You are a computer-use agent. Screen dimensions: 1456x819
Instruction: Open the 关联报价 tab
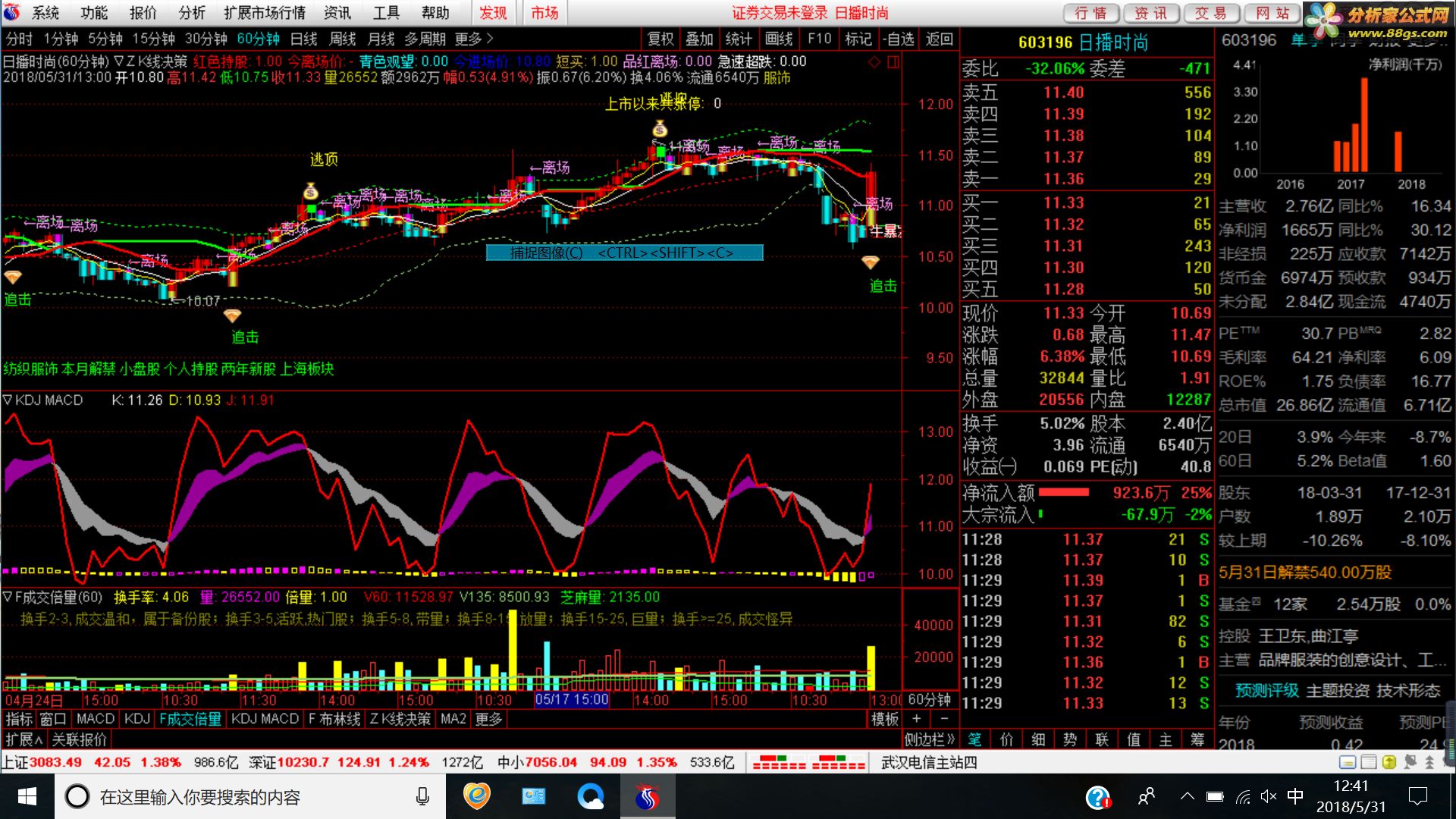pos(79,739)
